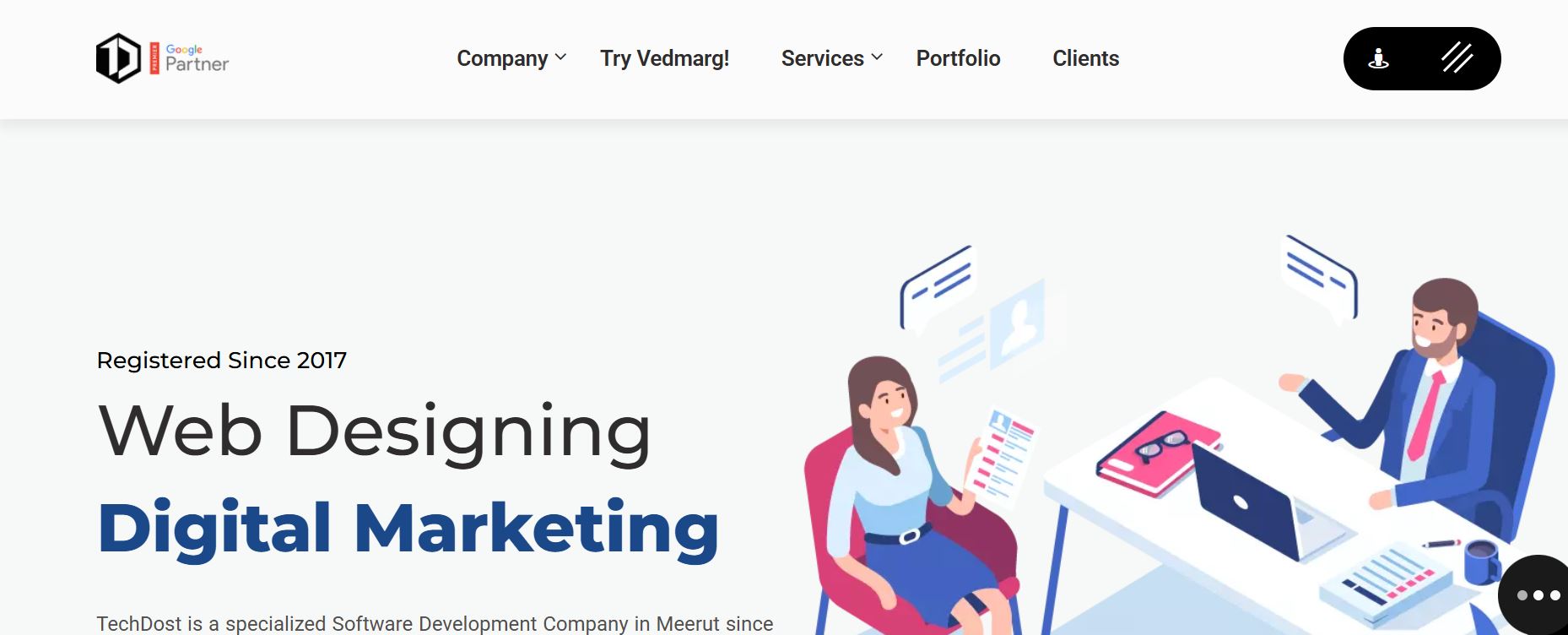Expand the Services dropdown chevron
1568x635 pixels.
tap(877, 57)
